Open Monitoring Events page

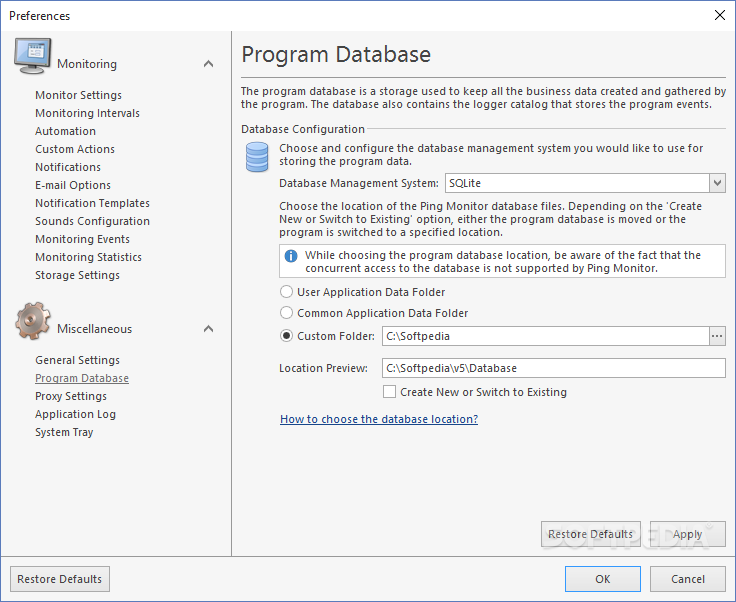[82, 239]
